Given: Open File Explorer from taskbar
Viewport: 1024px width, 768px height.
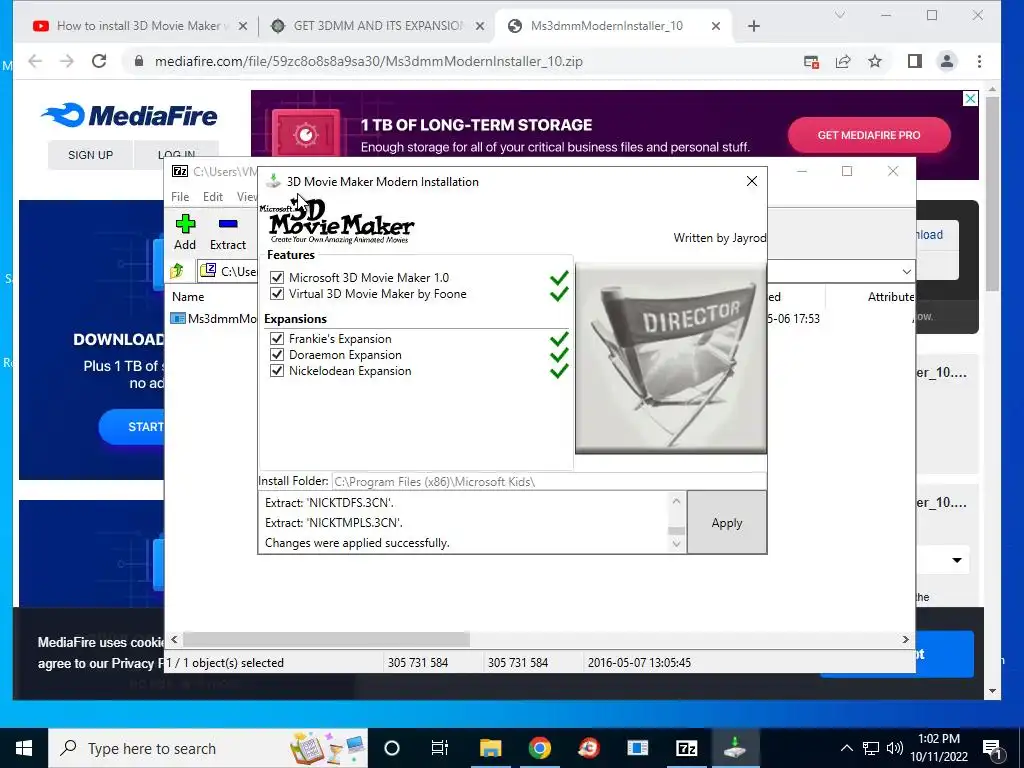Looking at the screenshot, I should 490,748.
